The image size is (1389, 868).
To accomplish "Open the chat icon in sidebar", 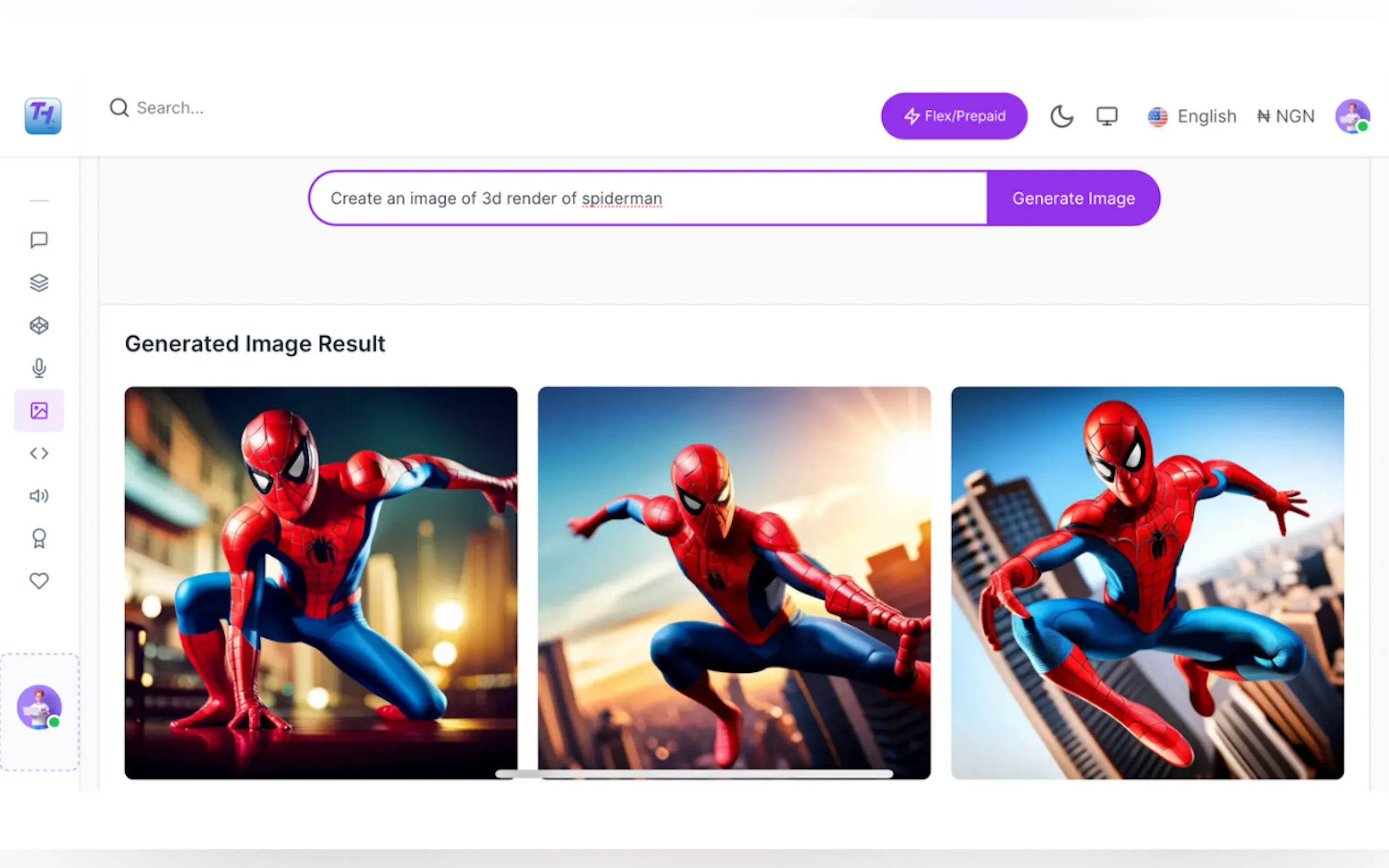I will click(x=38, y=240).
